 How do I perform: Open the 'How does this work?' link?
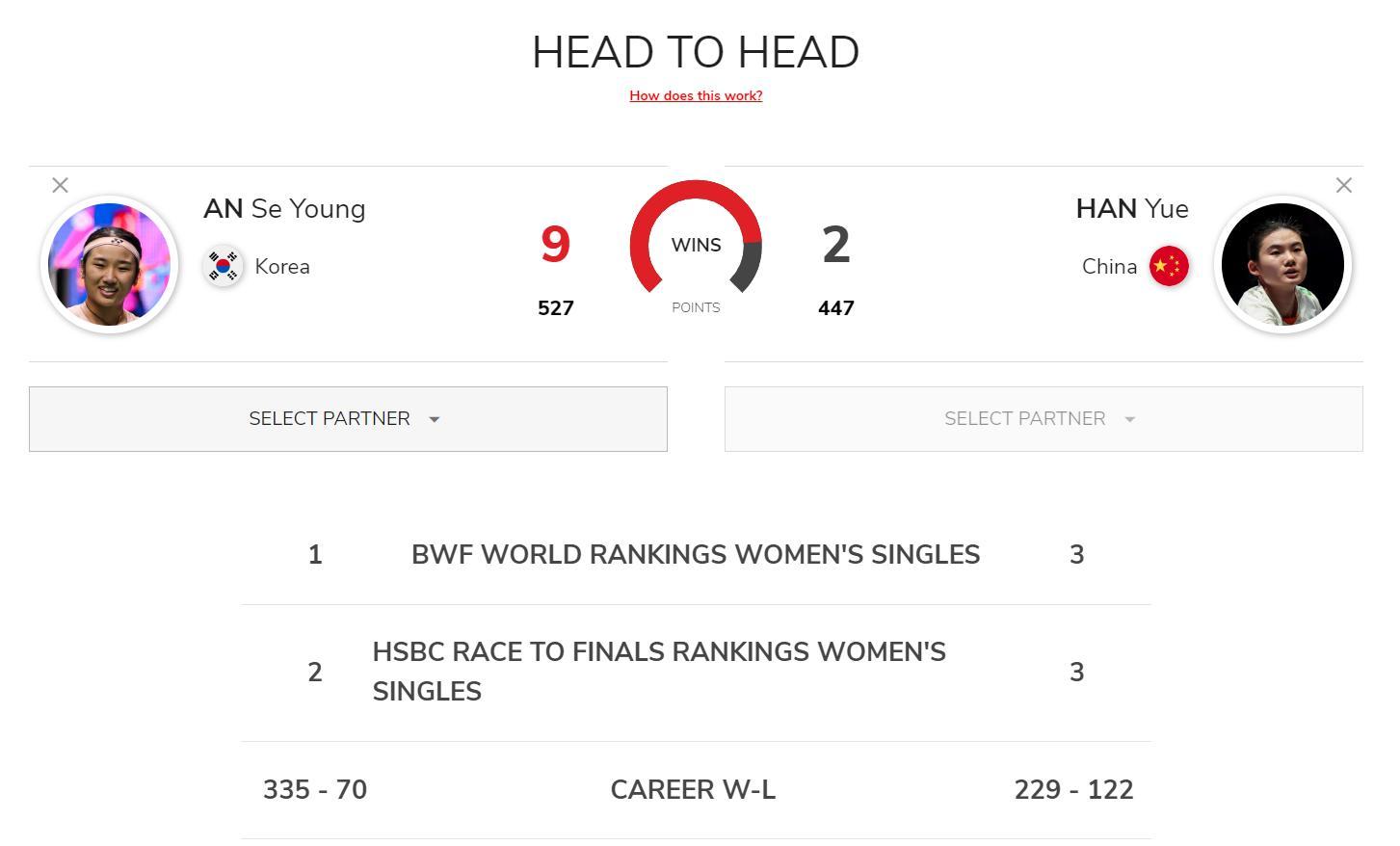click(x=696, y=95)
